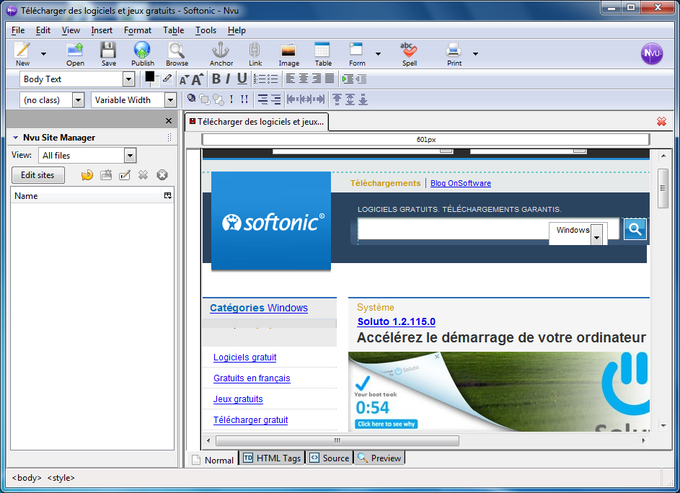This screenshot has width=680, height=493.
Task: Switch to the HTML Tags view tab
Action: coord(272,458)
